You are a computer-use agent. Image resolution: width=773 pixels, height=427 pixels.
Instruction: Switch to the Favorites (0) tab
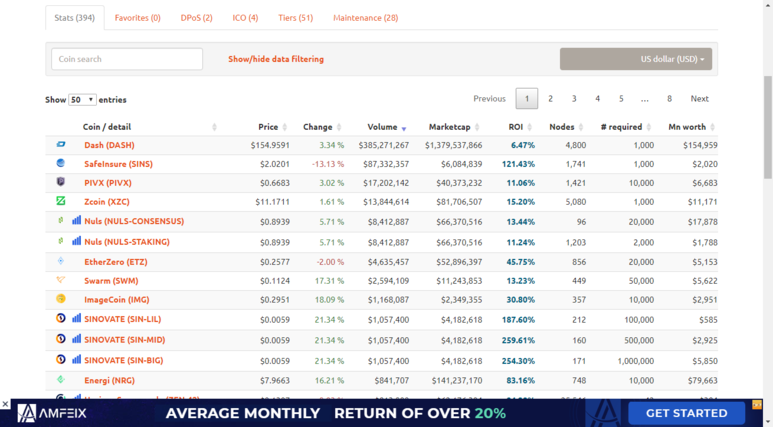[x=138, y=18]
